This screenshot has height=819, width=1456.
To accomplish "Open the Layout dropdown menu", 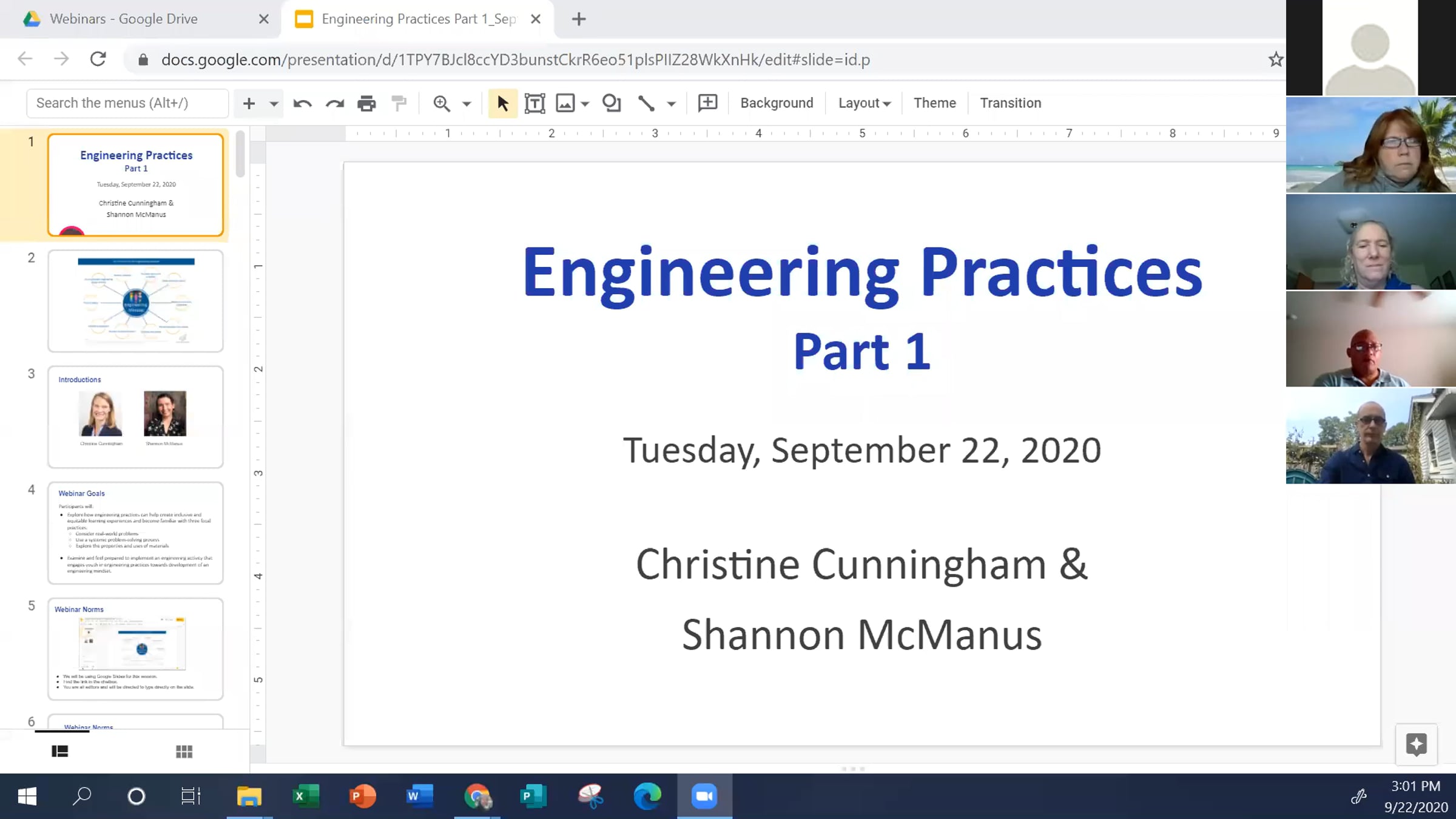I will [x=864, y=103].
